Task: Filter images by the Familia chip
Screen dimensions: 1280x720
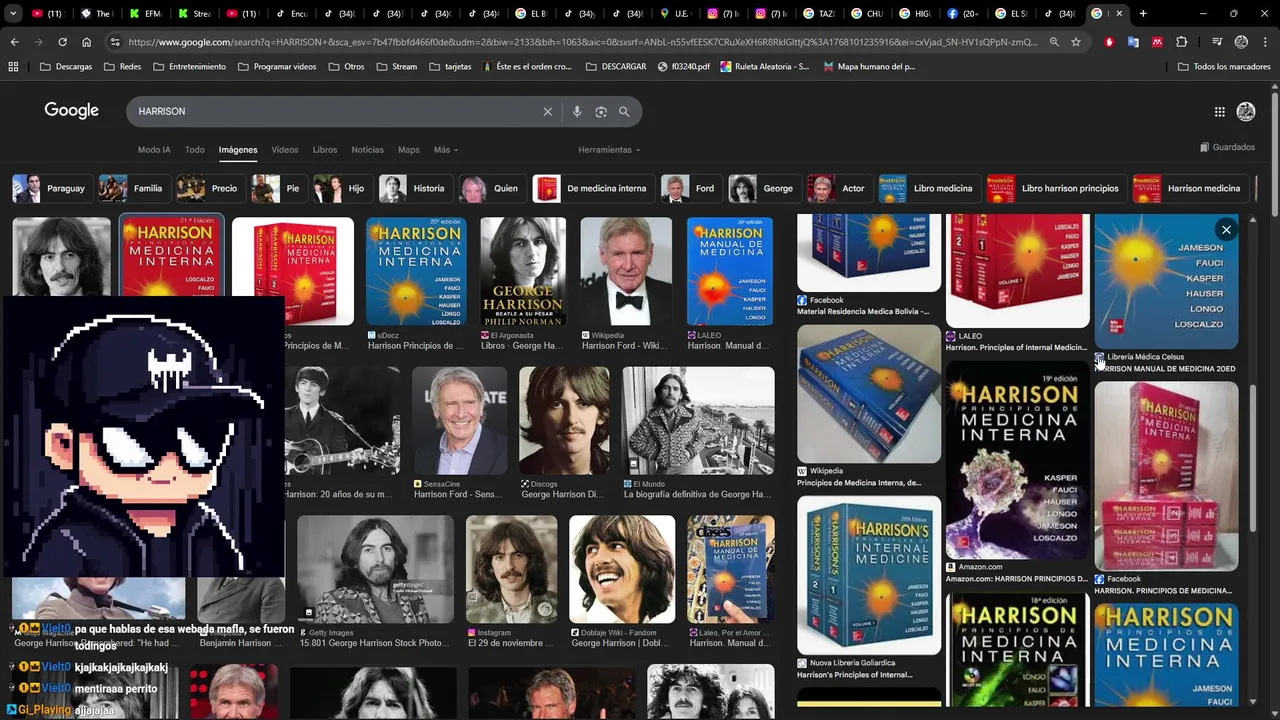Action: pyautogui.click(x=133, y=188)
